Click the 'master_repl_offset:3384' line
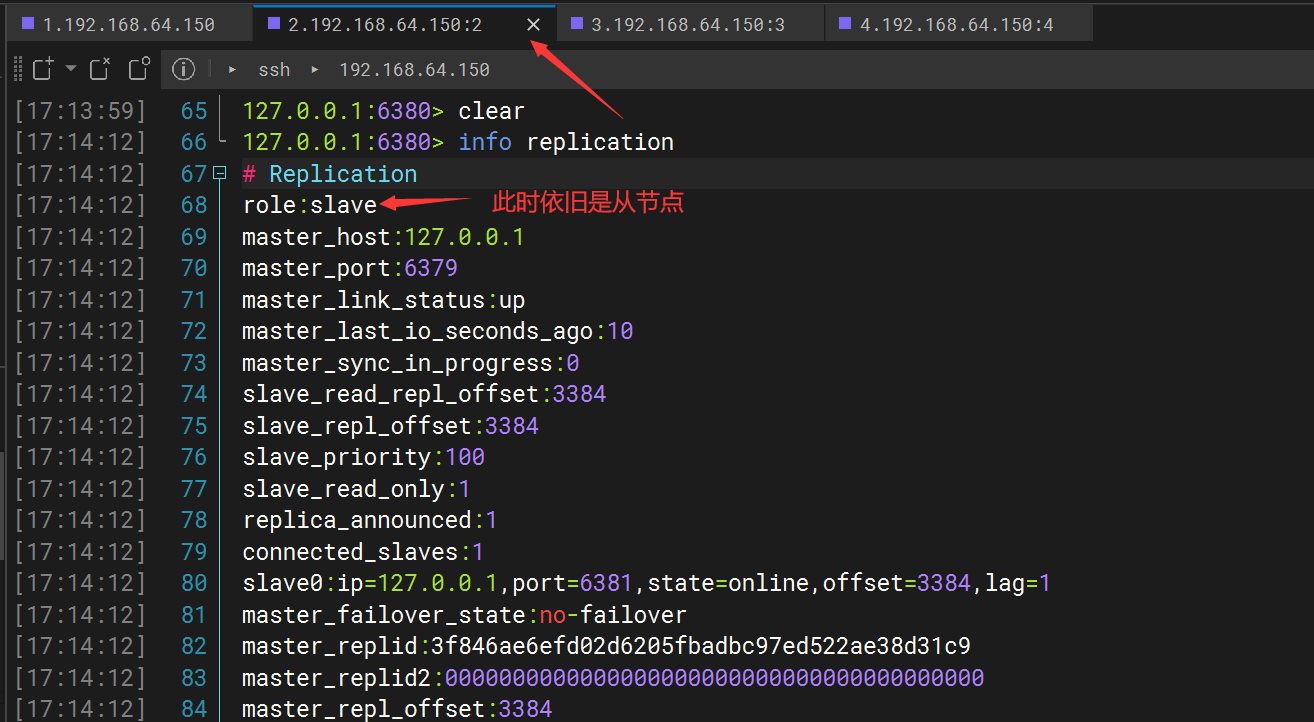Viewport: 1314px width, 722px height. tap(397, 709)
